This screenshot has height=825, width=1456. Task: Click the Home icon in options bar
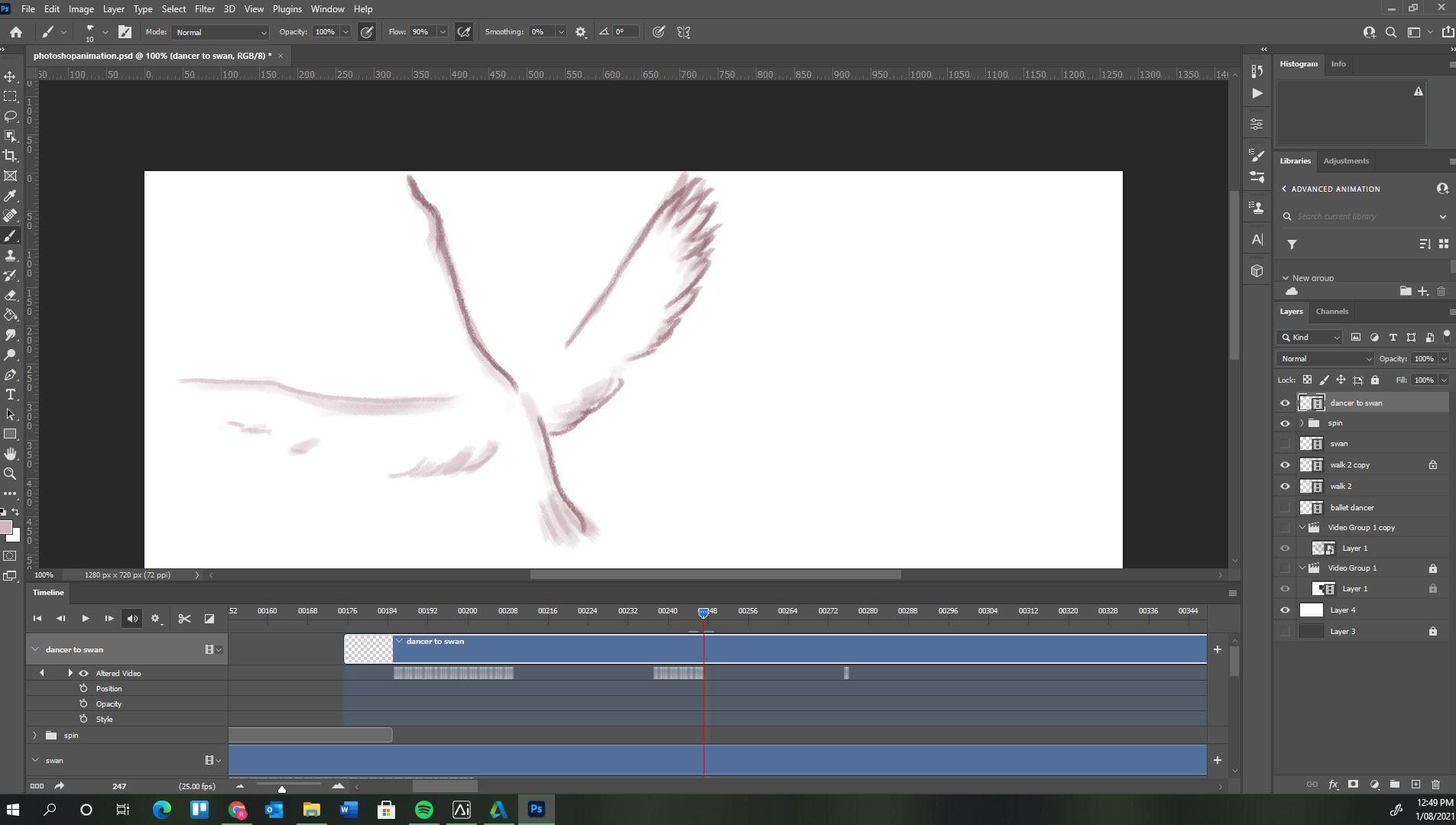pos(15,32)
